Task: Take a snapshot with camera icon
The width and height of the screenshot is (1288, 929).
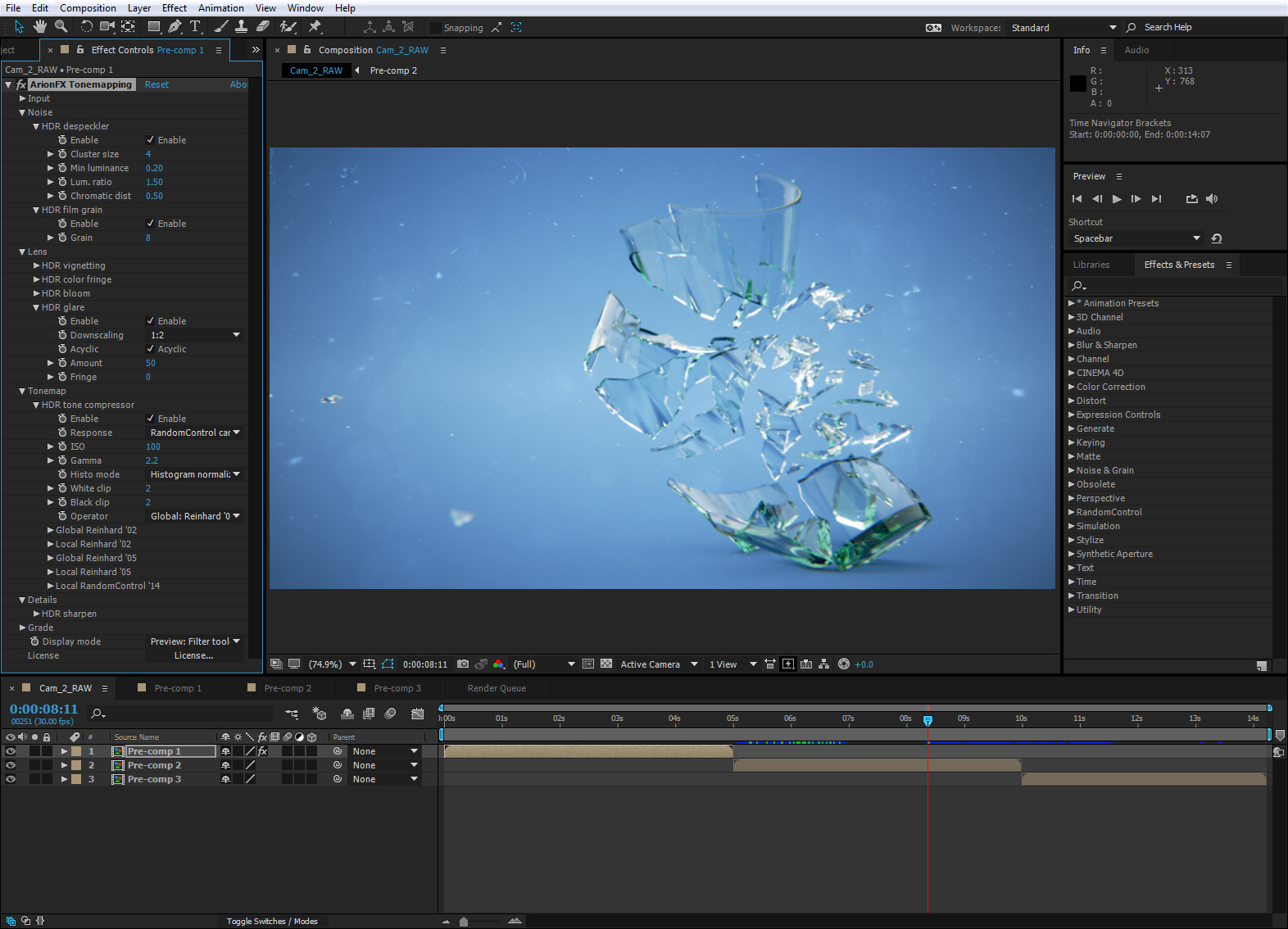Action: (x=463, y=664)
